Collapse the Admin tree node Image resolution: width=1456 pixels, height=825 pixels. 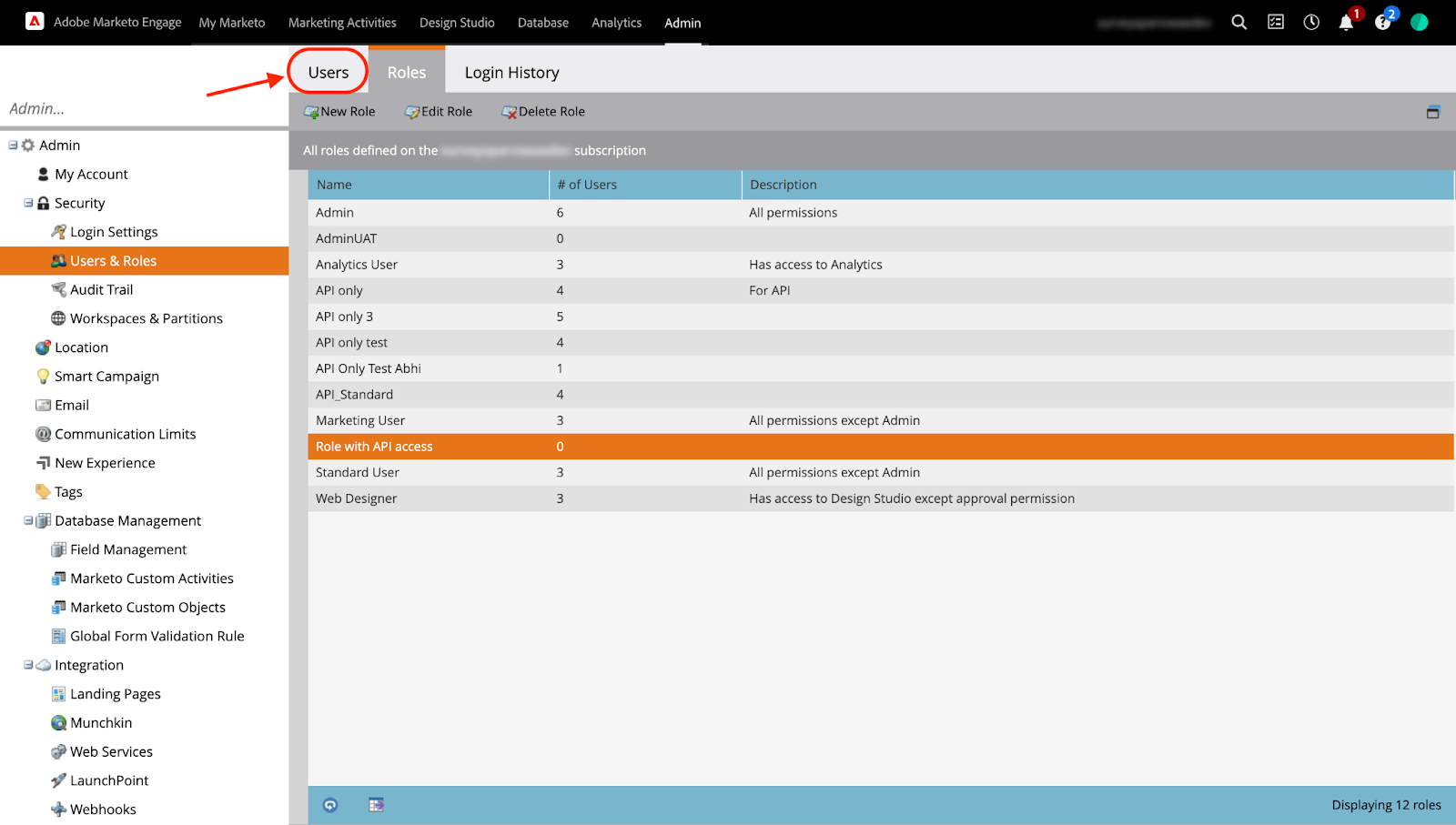pos(13,145)
